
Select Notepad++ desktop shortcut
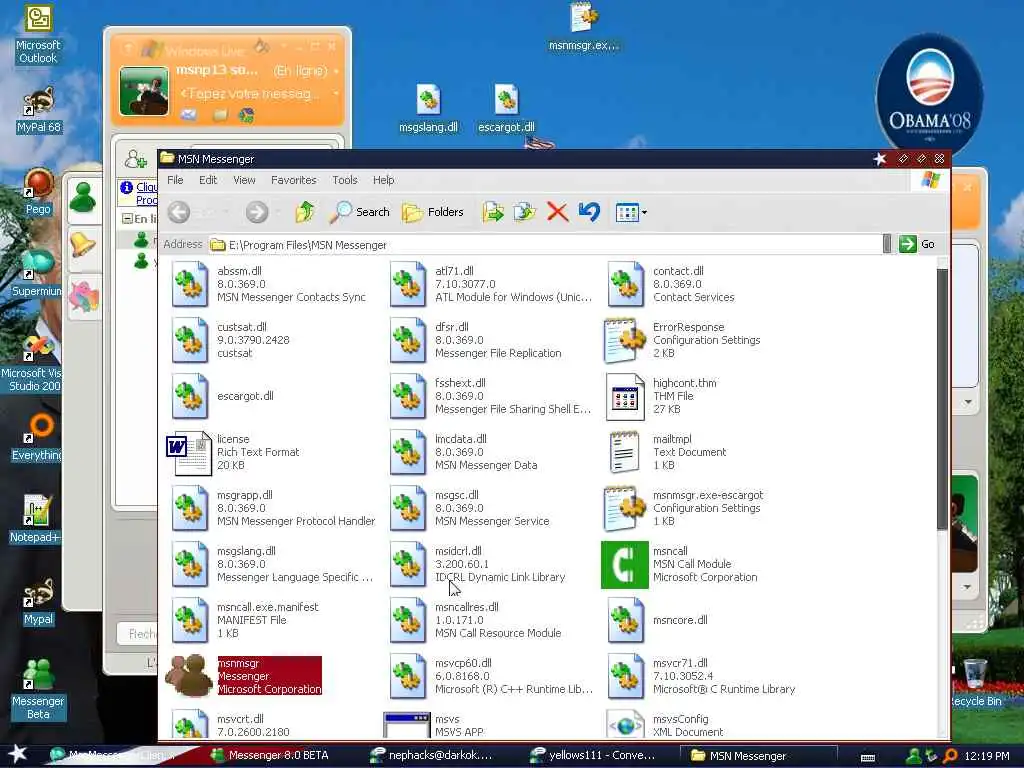[x=37, y=519]
